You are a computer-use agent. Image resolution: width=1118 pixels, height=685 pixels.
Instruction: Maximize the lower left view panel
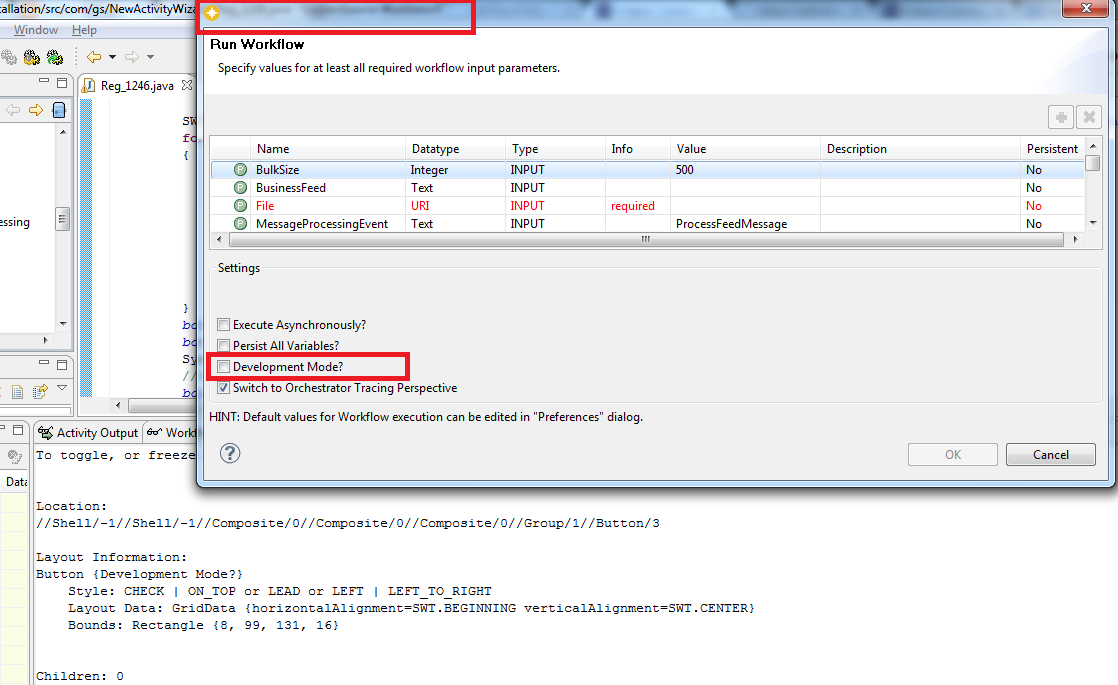[62, 364]
